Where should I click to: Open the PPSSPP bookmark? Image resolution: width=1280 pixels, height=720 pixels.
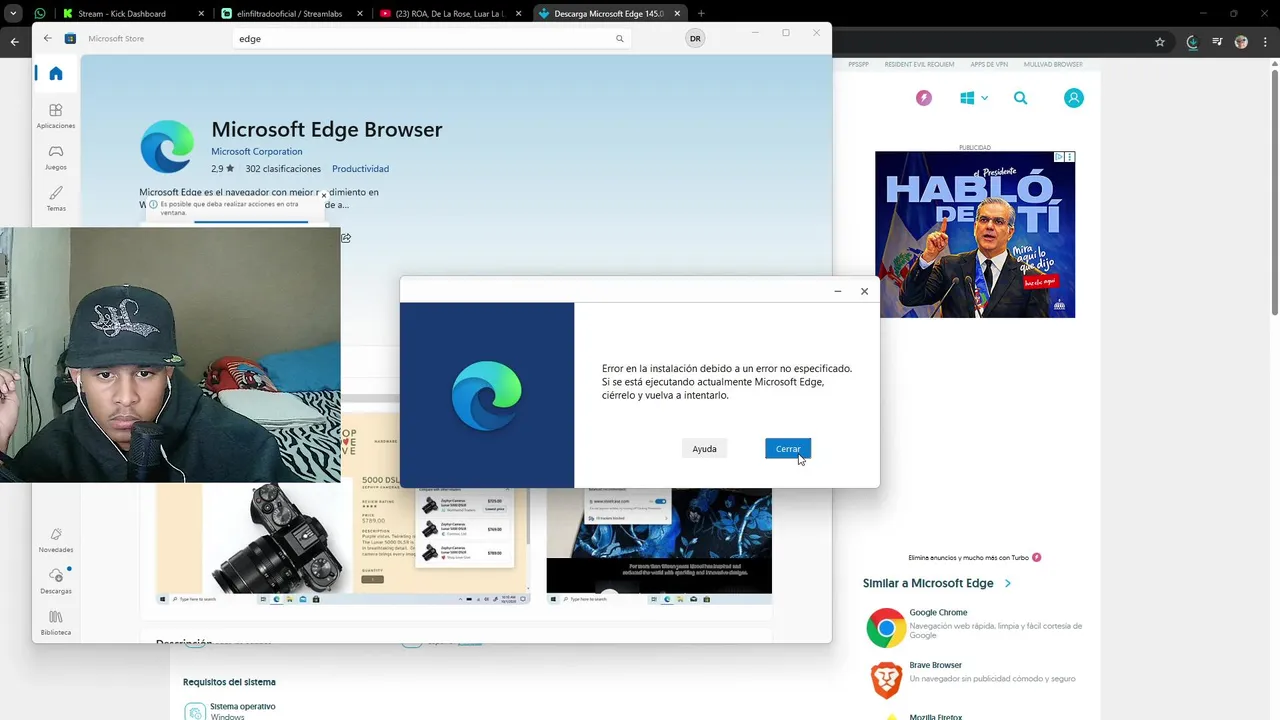coord(858,64)
